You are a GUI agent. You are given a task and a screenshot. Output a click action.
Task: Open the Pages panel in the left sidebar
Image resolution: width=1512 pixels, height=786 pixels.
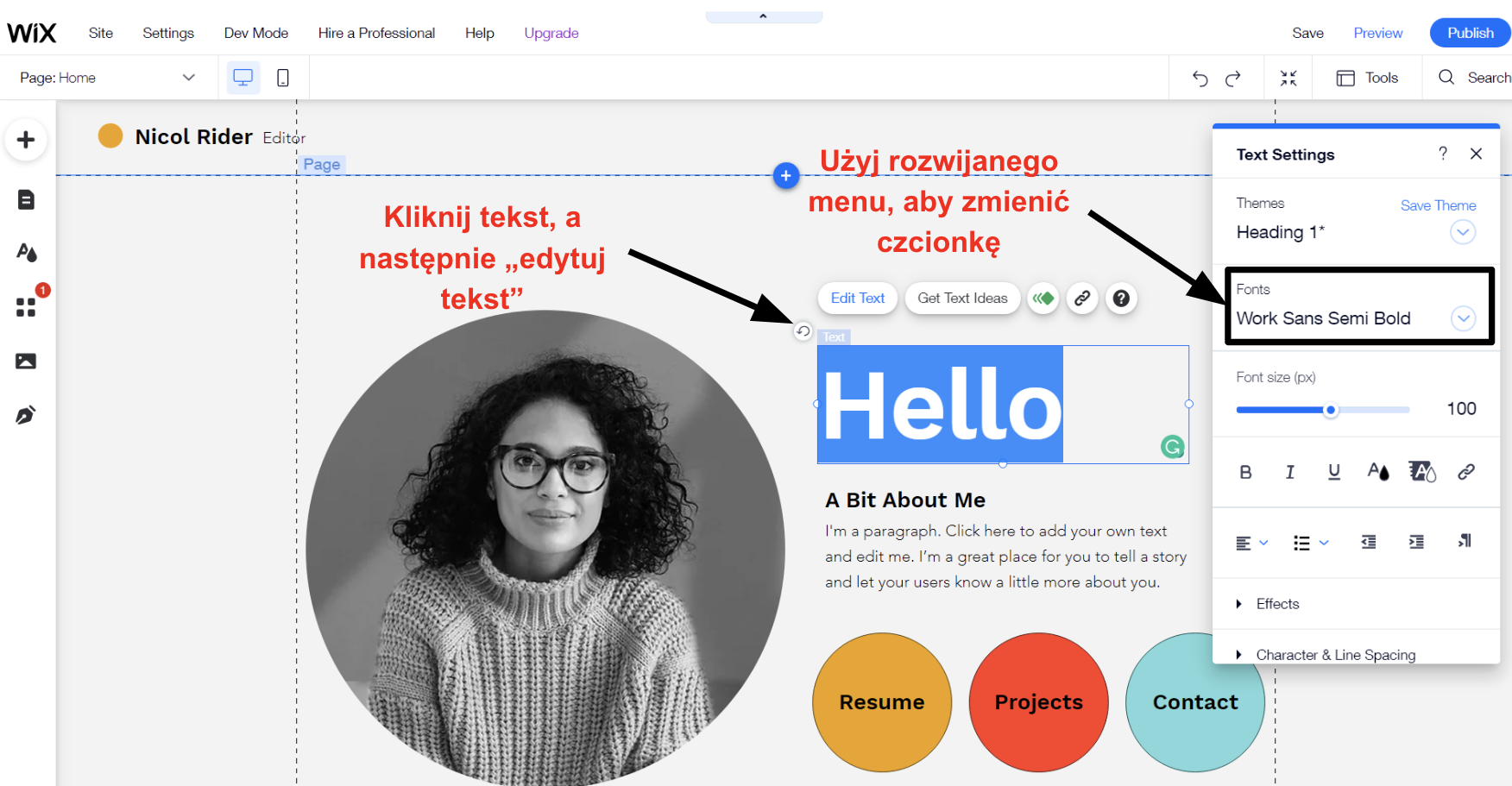pyautogui.click(x=26, y=200)
